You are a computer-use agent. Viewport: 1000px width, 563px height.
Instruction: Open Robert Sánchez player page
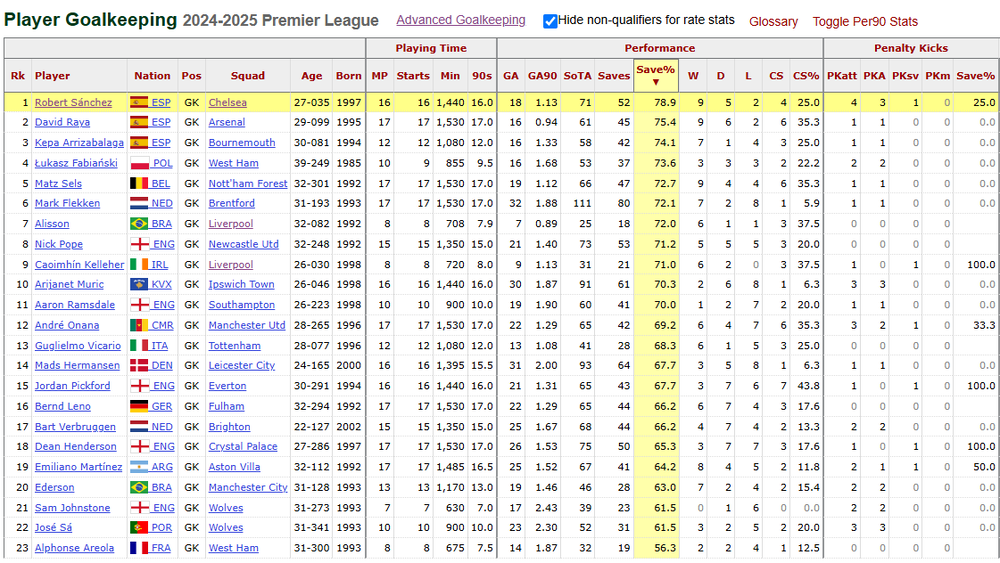(x=73, y=102)
